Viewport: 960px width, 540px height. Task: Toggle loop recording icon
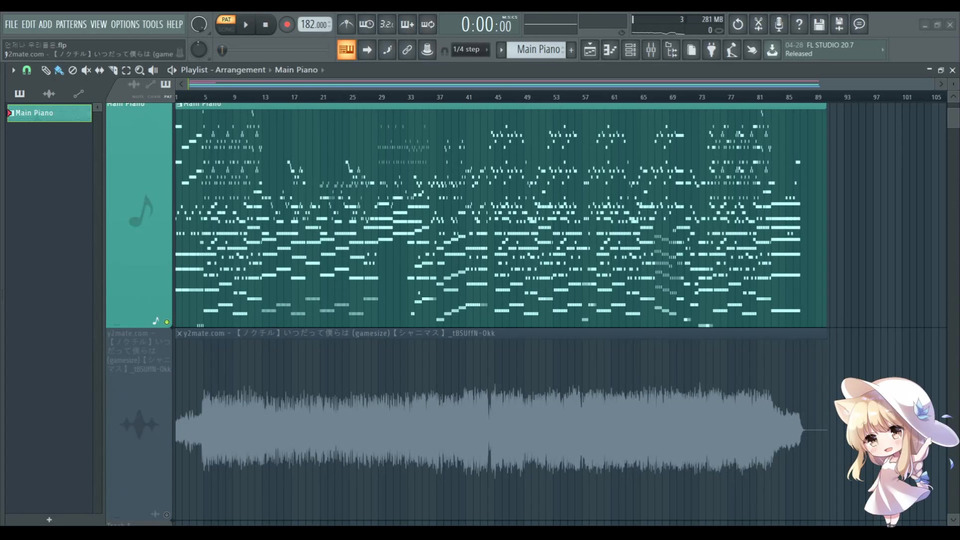pyautogui.click(x=427, y=24)
